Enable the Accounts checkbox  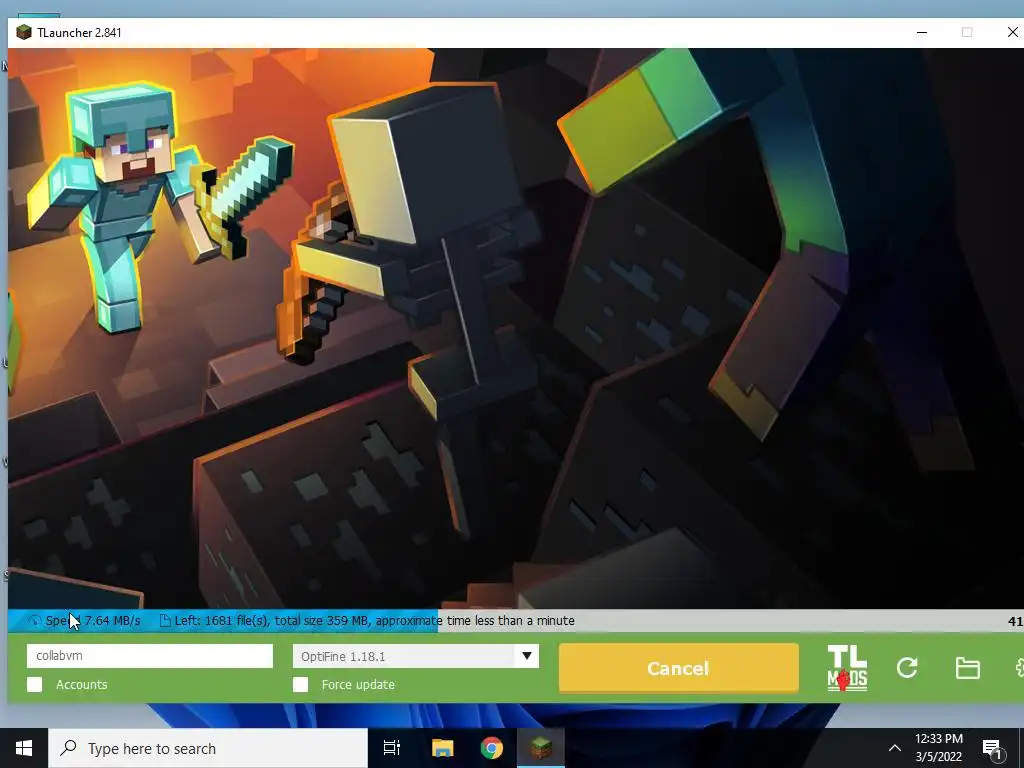(x=35, y=684)
